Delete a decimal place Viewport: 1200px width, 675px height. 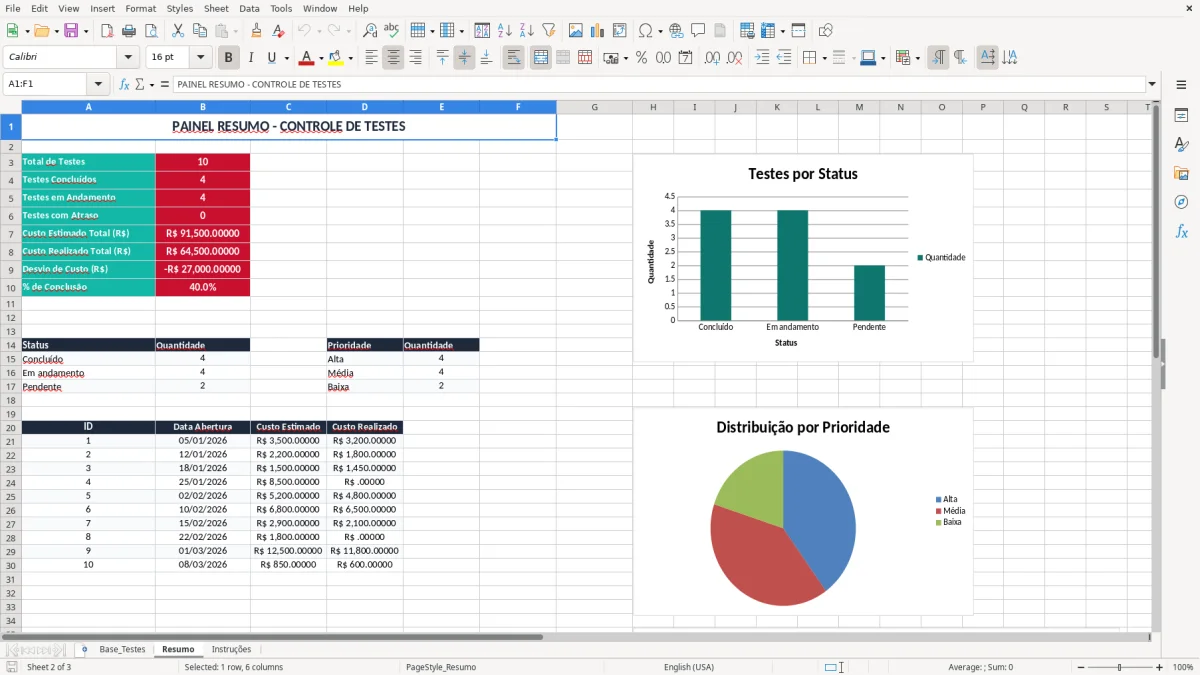pos(734,58)
